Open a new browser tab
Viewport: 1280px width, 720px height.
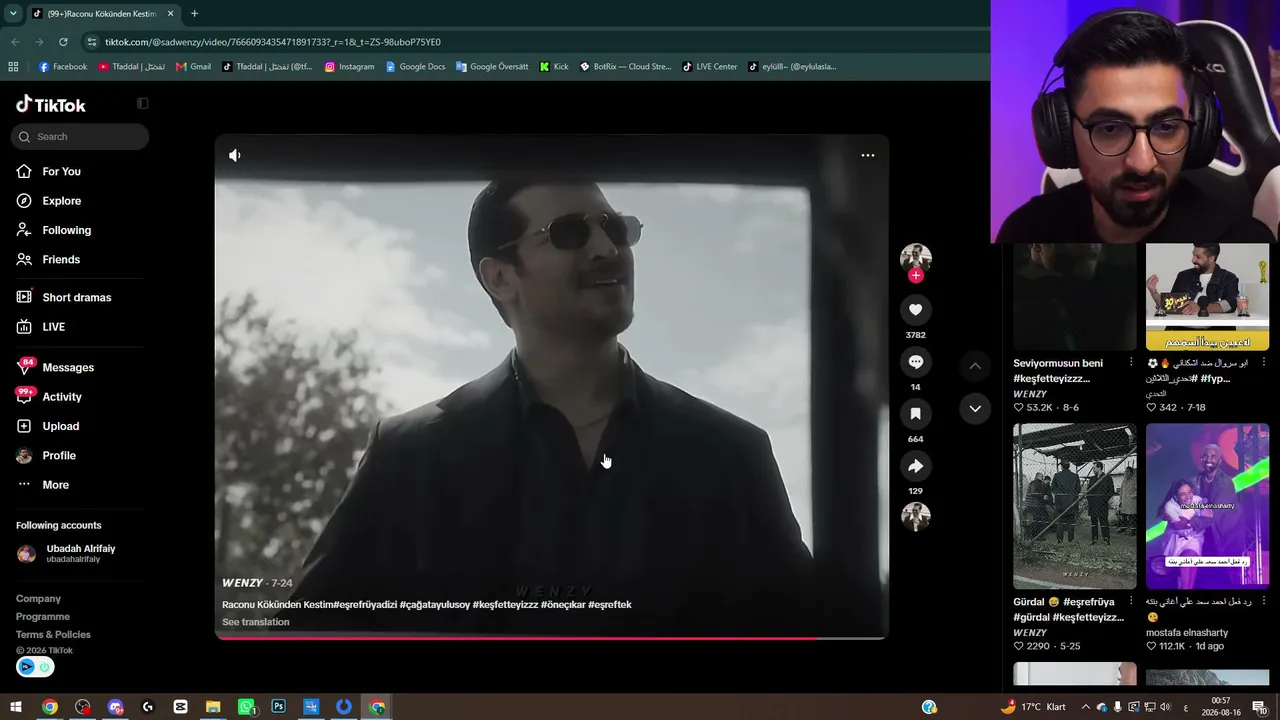pos(194,14)
